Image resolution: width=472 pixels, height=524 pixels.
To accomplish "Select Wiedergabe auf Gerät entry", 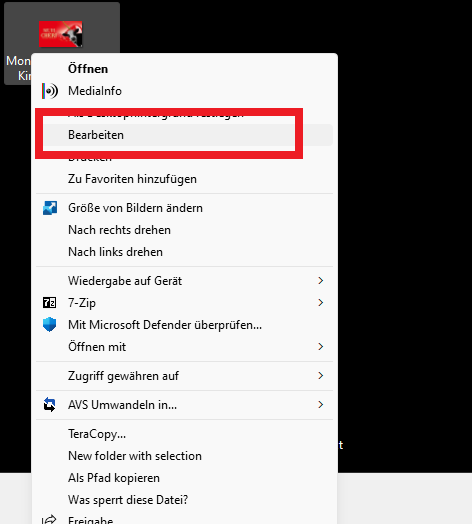I will pos(125,281).
